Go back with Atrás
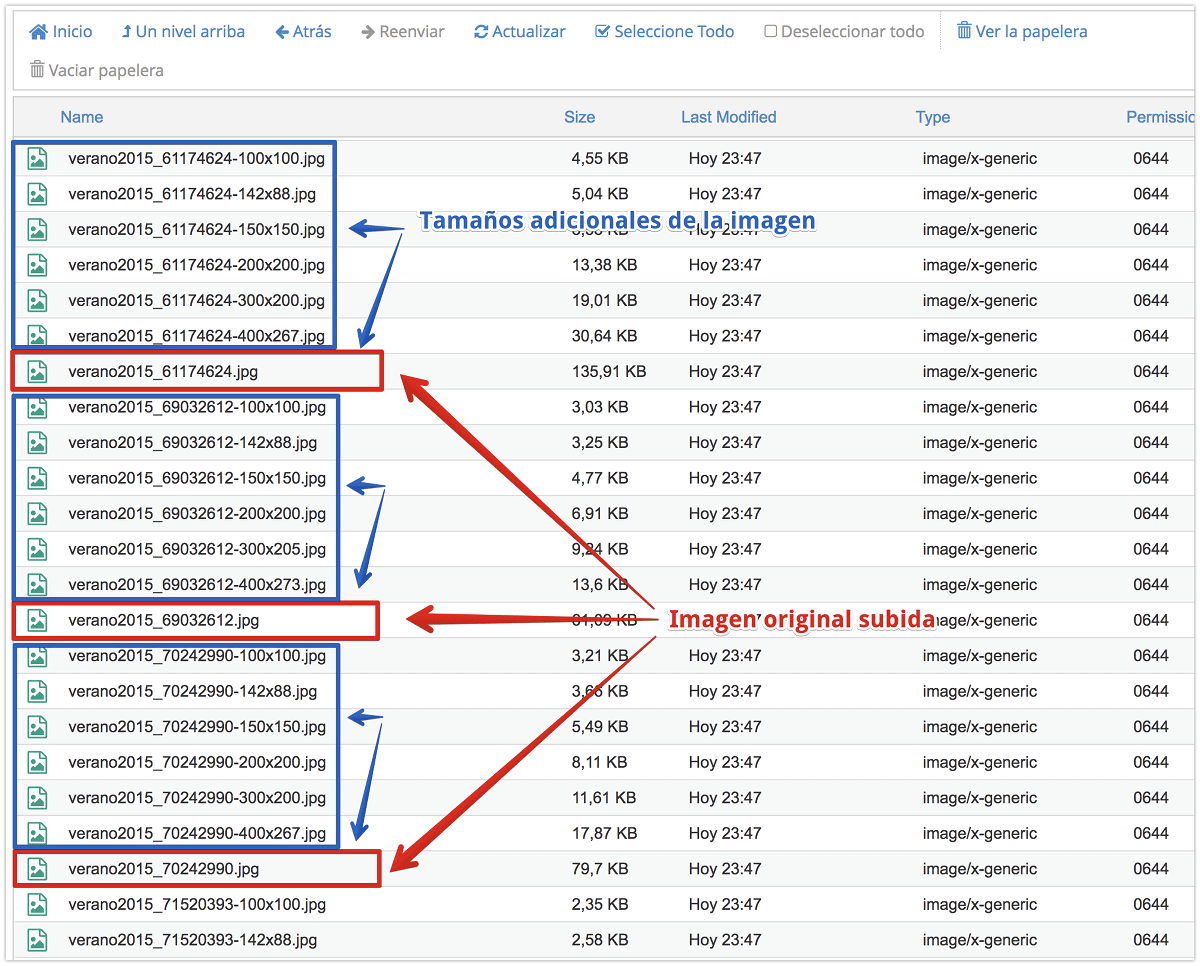 (304, 32)
